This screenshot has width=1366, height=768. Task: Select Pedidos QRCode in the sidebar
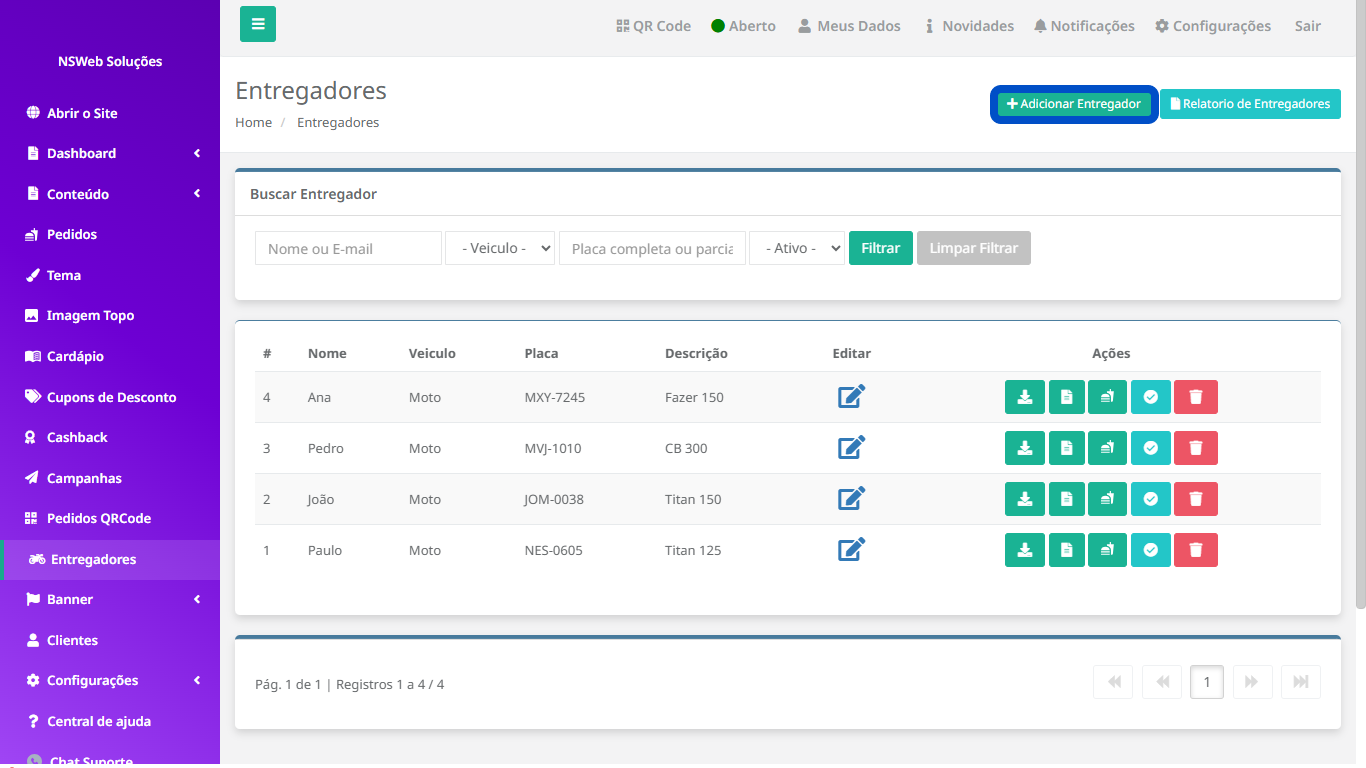[x=110, y=518]
